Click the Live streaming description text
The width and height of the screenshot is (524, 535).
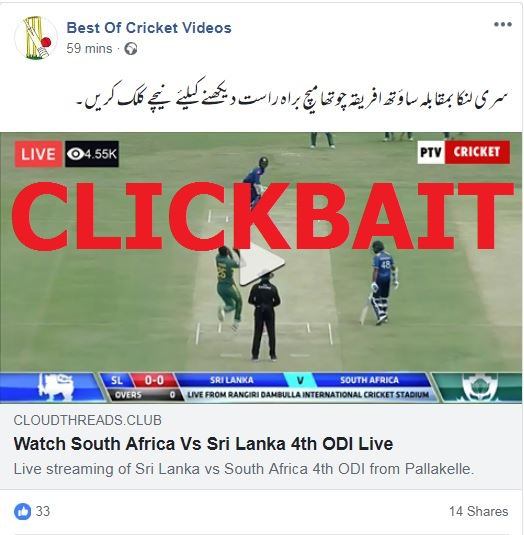point(244,469)
